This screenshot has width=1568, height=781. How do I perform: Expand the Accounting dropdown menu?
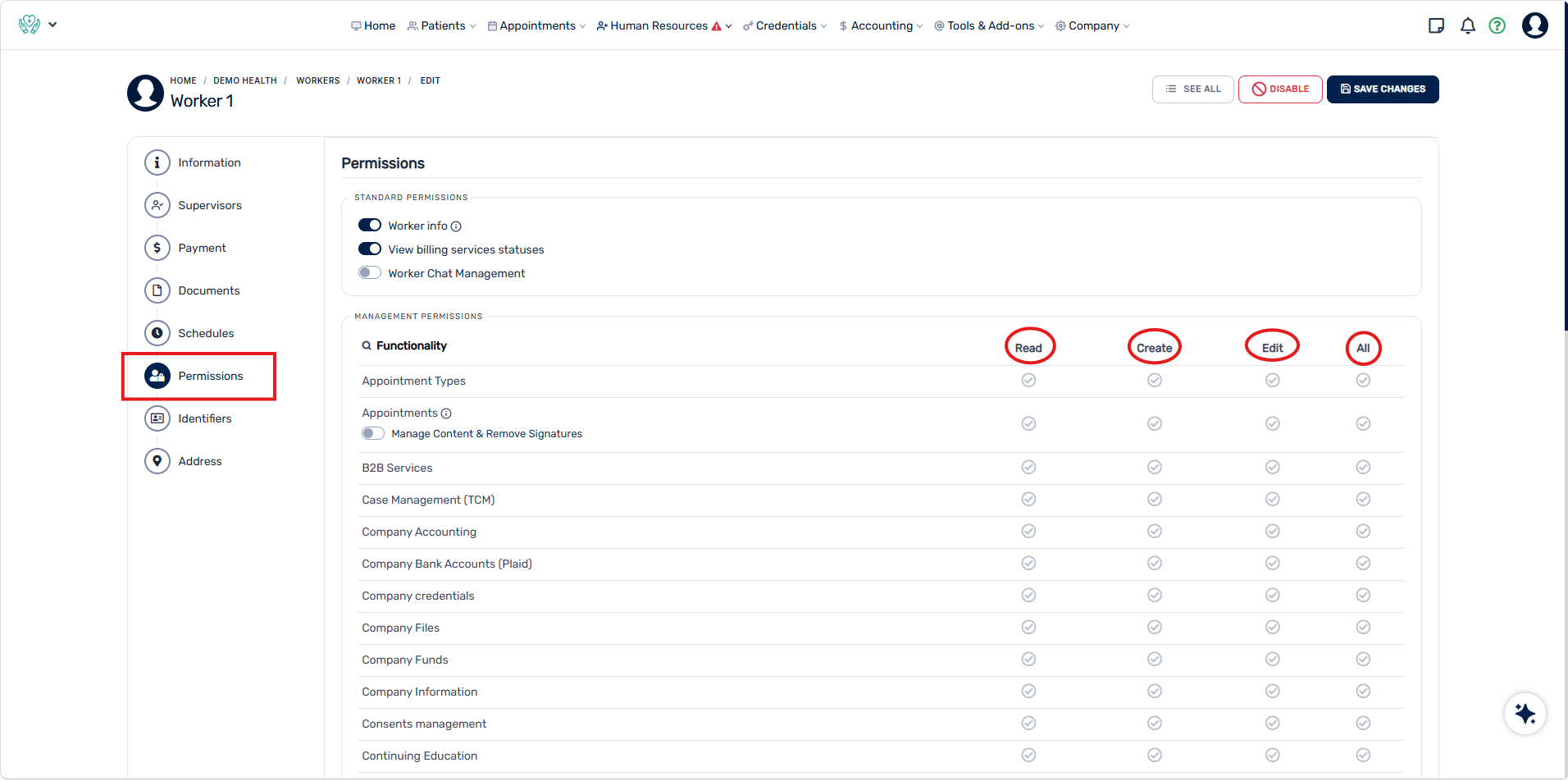(x=881, y=25)
